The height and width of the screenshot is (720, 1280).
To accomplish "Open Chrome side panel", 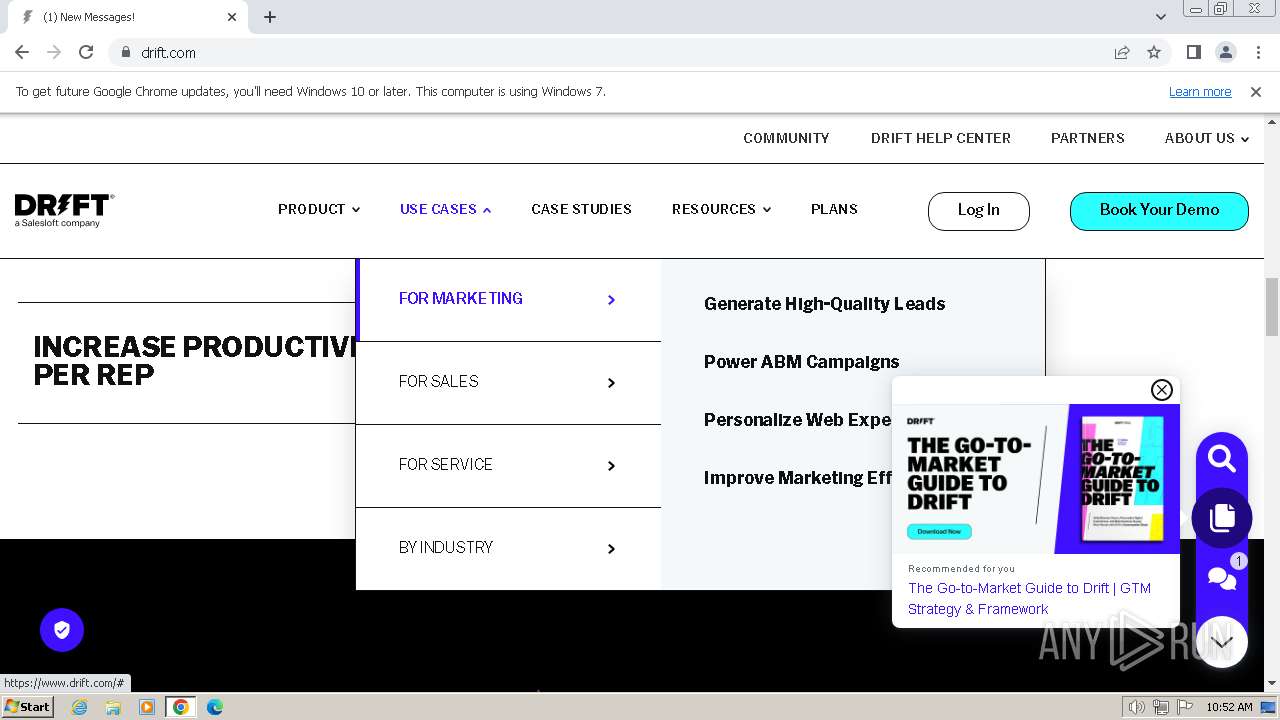I will pyautogui.click(x=1193, y=52).
